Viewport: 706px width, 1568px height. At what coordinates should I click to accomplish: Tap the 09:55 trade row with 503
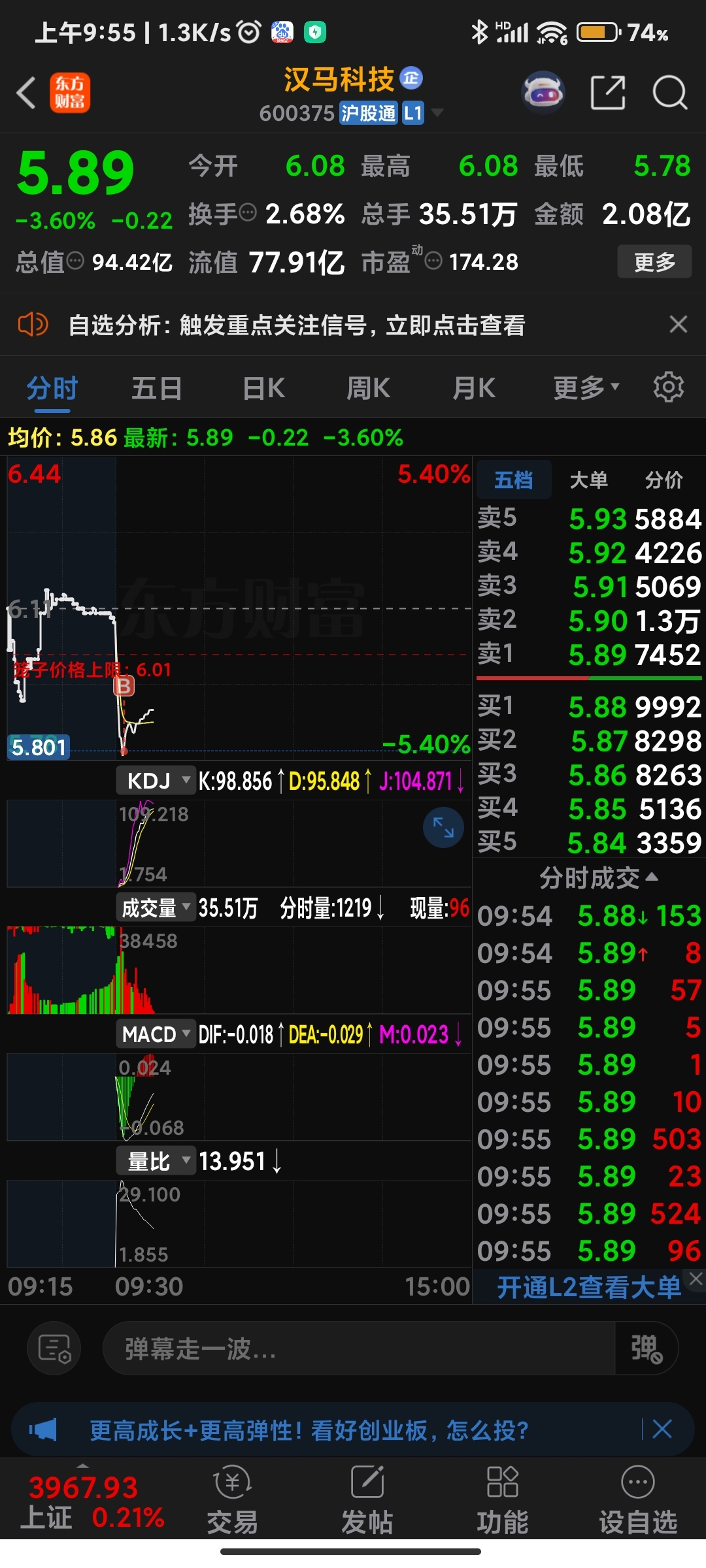[x=589, y=1139]
